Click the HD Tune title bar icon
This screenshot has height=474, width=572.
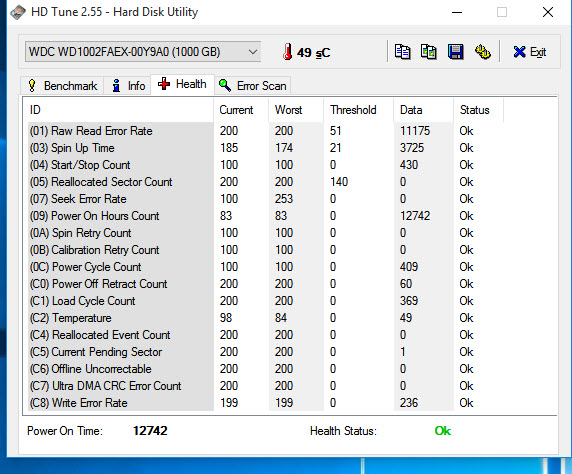click(18, 12)
